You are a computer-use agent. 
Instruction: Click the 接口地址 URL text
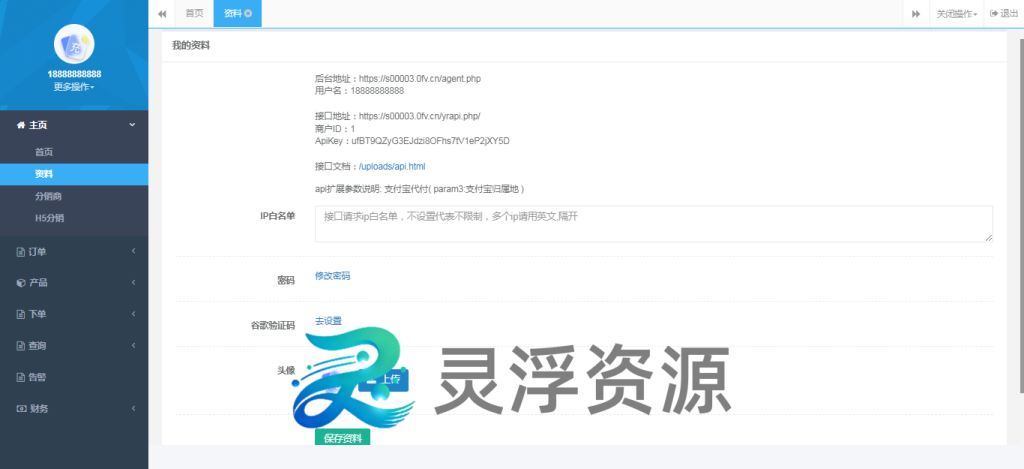tap(420, 116)
